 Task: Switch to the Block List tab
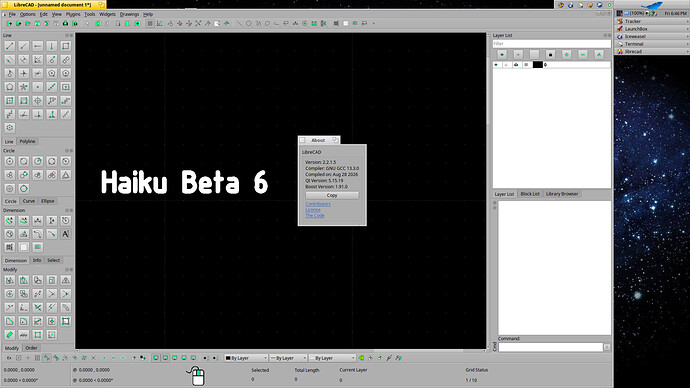coord(530,194)
